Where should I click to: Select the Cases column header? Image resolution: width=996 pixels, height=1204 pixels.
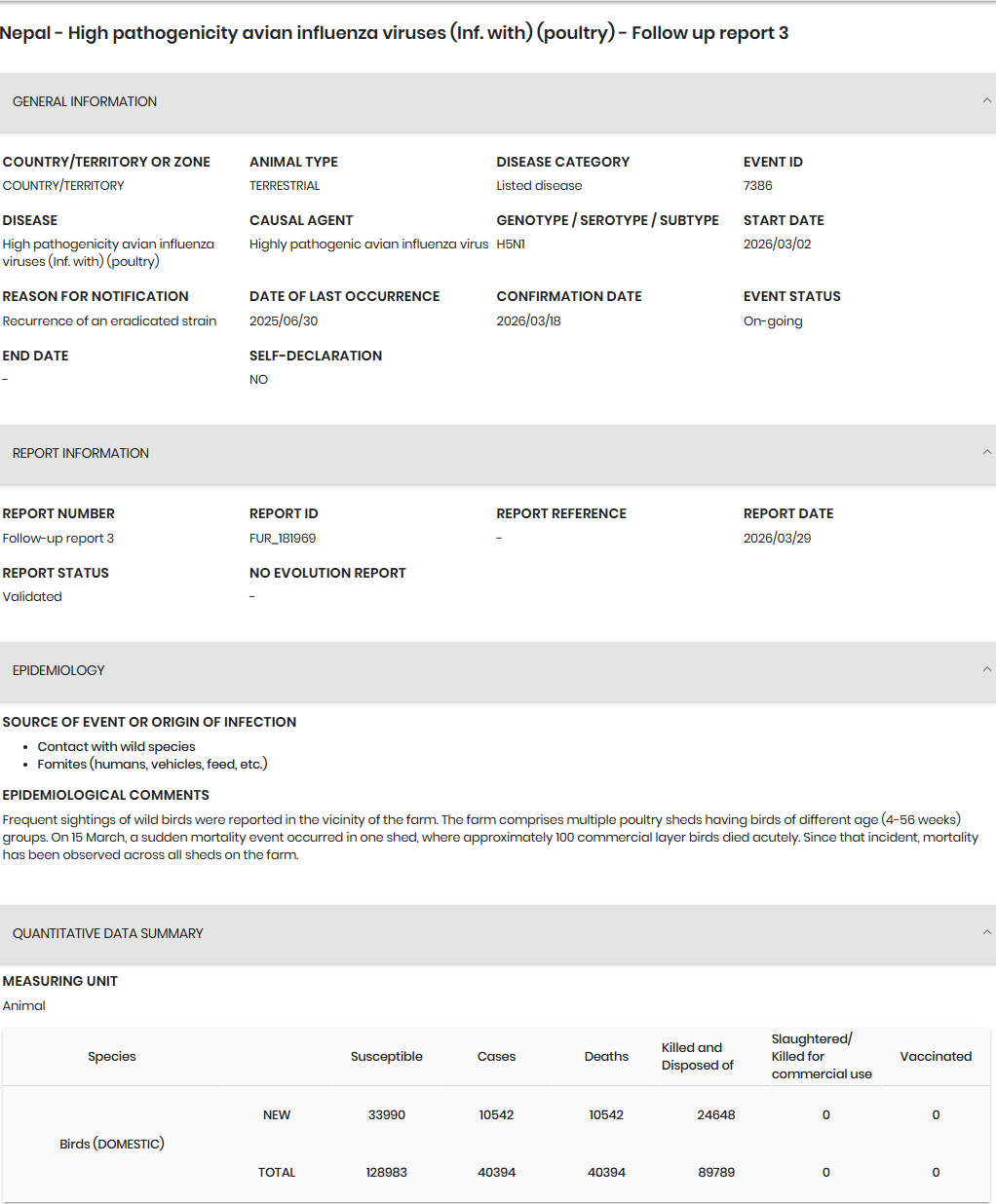tap(496, 1056)
